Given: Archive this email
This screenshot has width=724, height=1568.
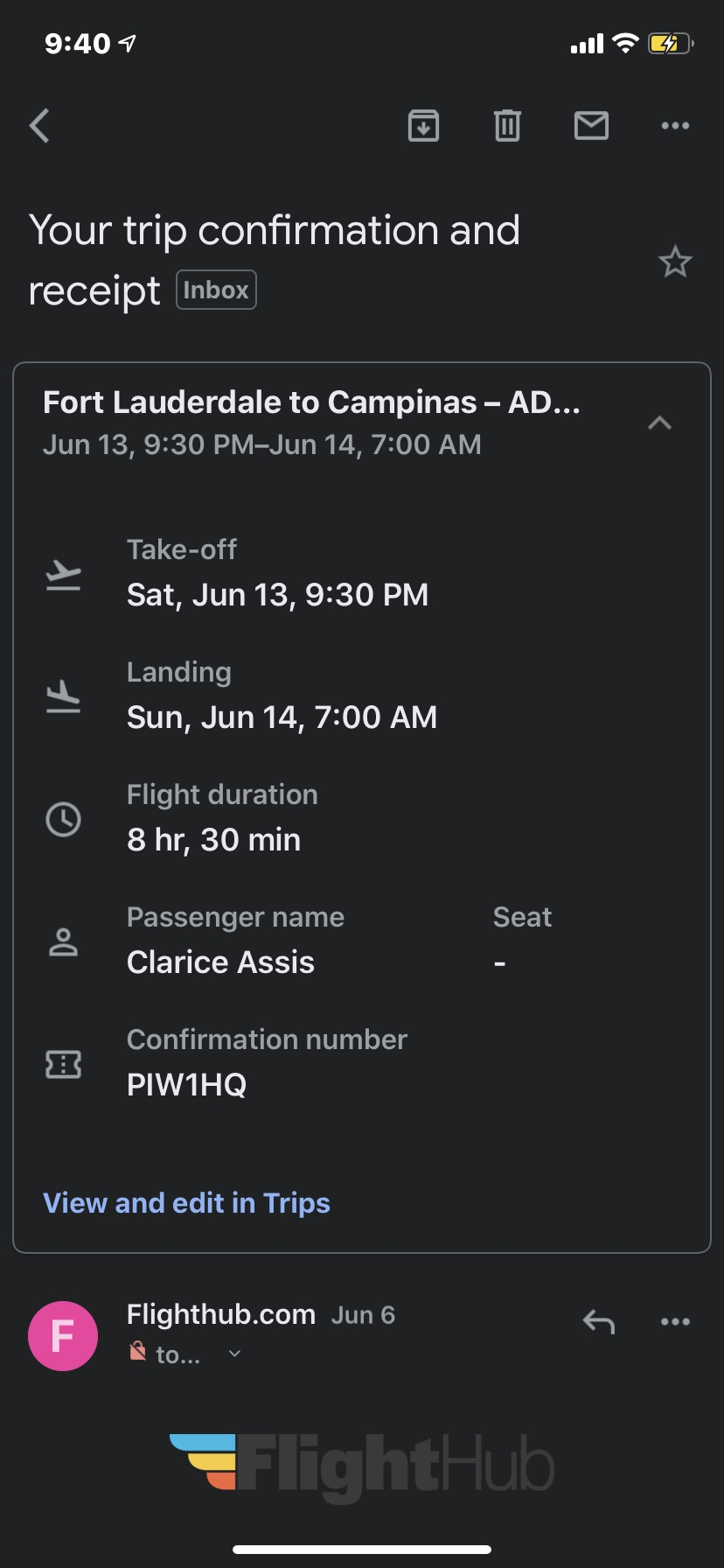Looking at the screenshot, I should (423, 126).
